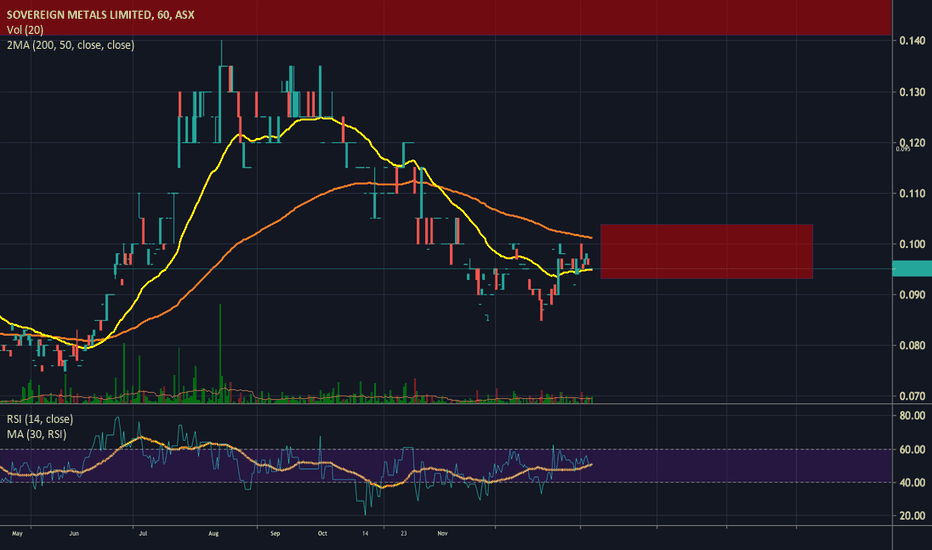The width and height of the screenshot is (932, 550).
Task: Click the 80.00 RSI axis label
Action: [912, 416]
